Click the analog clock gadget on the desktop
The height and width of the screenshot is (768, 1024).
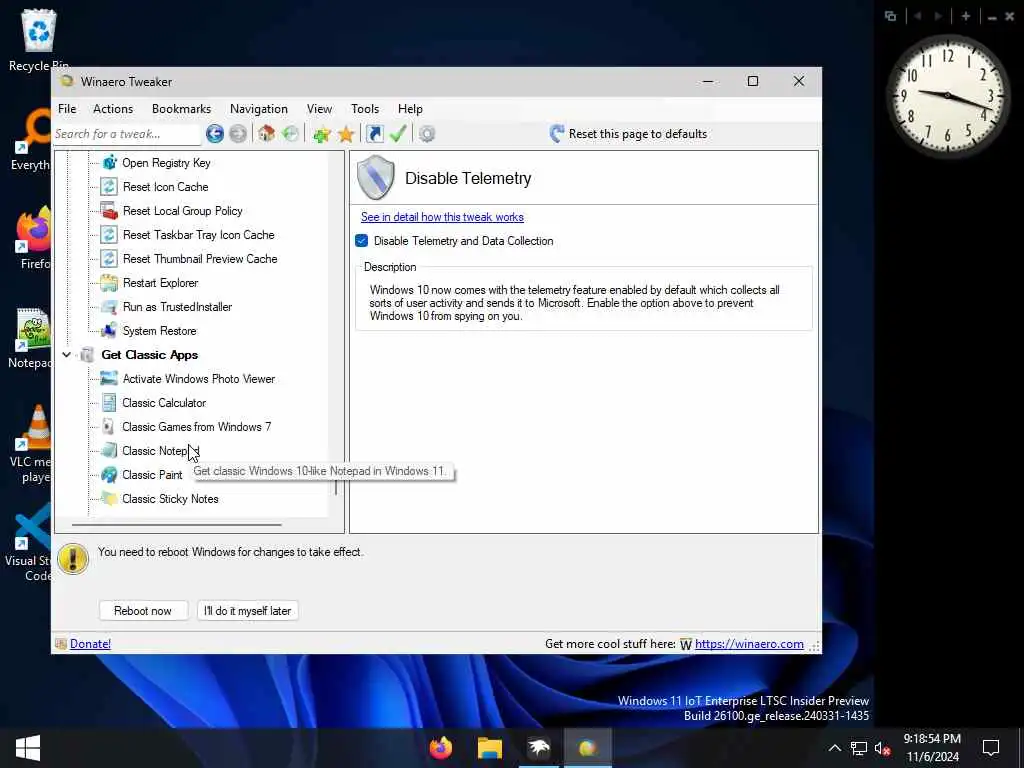pyautogui.click(x=948, y=96)
